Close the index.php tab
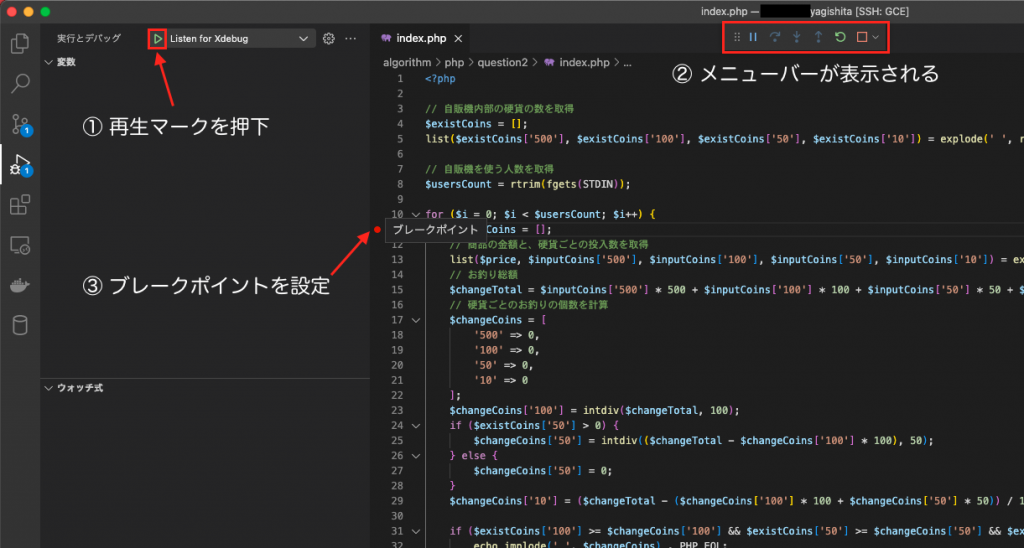 point(458,39)
